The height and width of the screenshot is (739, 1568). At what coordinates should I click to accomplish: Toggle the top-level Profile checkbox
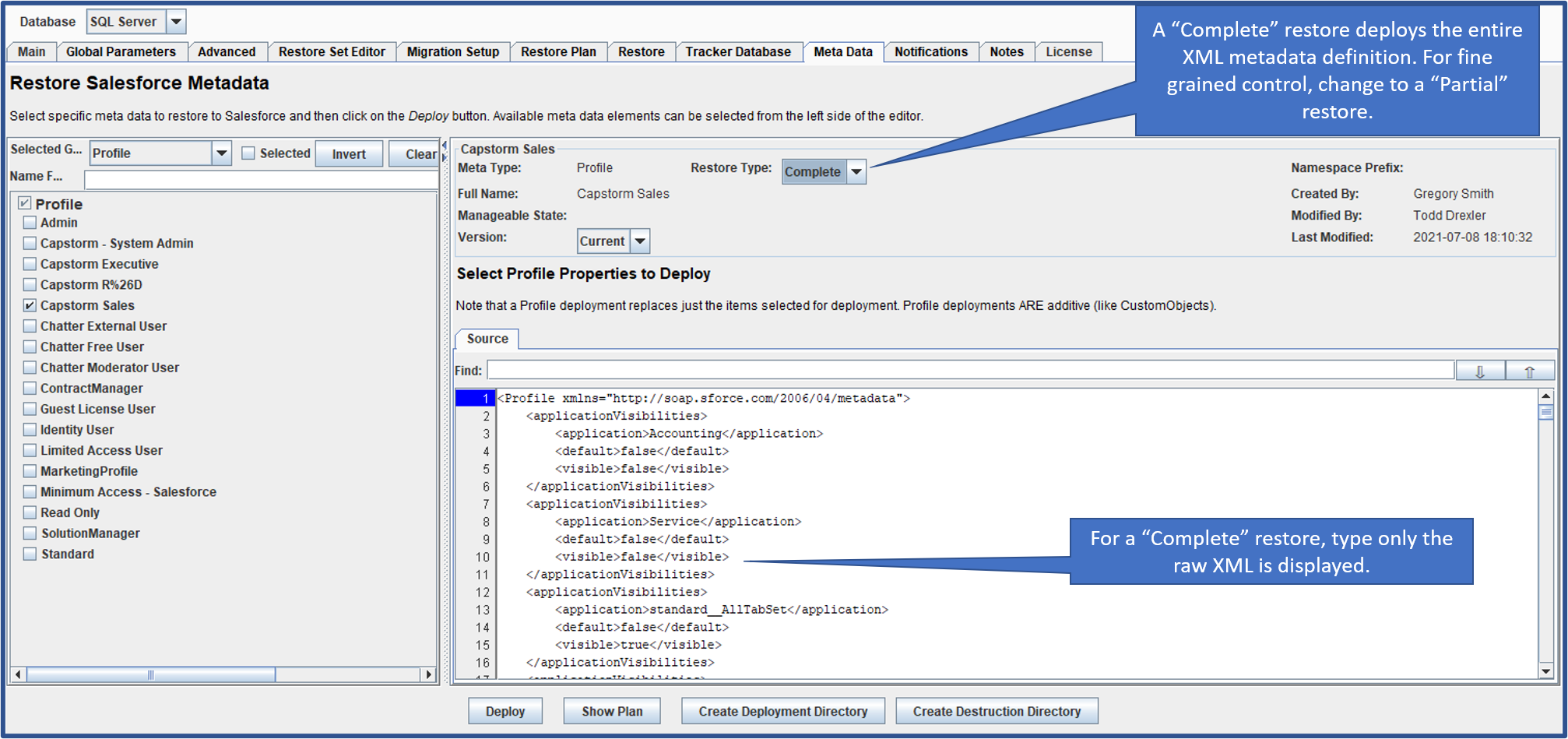click(25, 203)
